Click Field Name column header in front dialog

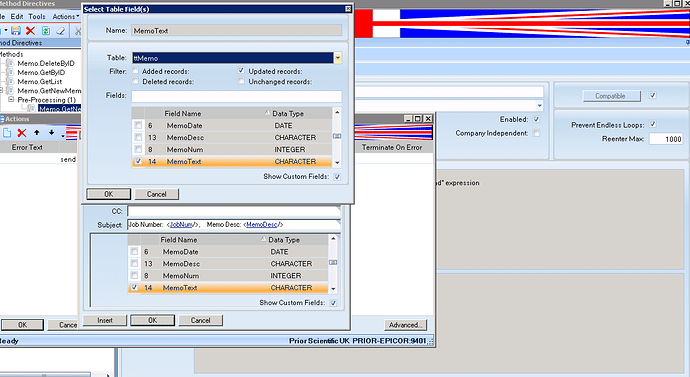(x=183, y=113)
